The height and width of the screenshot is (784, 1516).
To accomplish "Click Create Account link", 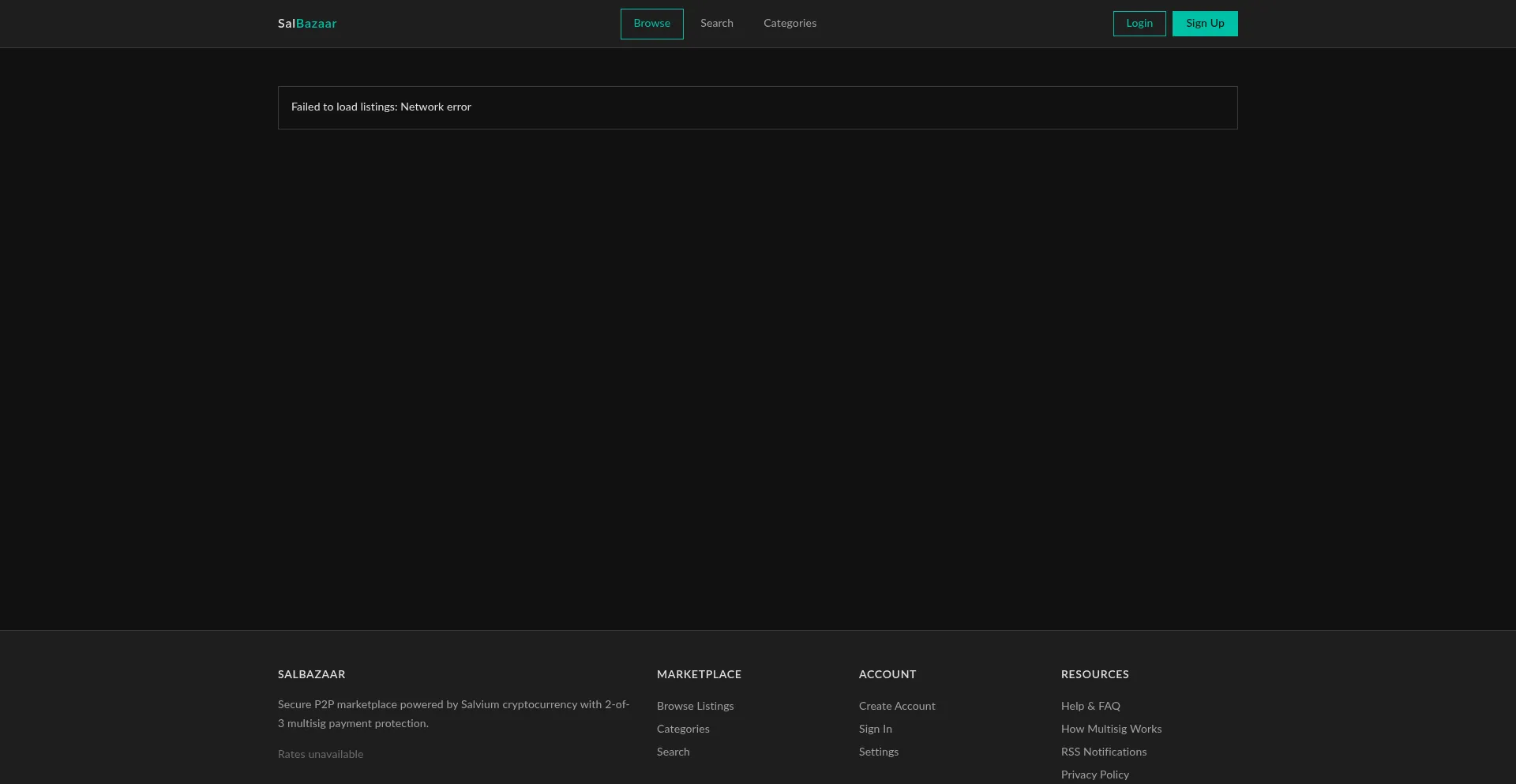I will [897, 707].
